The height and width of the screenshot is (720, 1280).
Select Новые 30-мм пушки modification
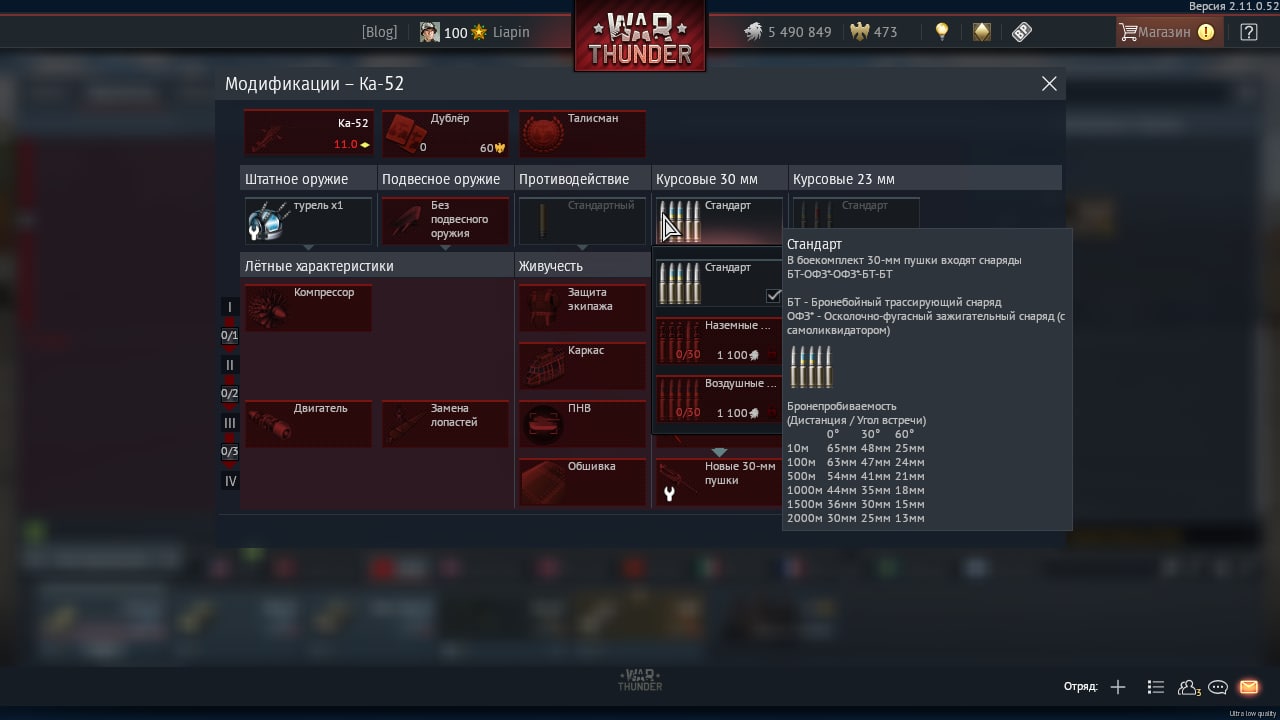tap(719, 481)
